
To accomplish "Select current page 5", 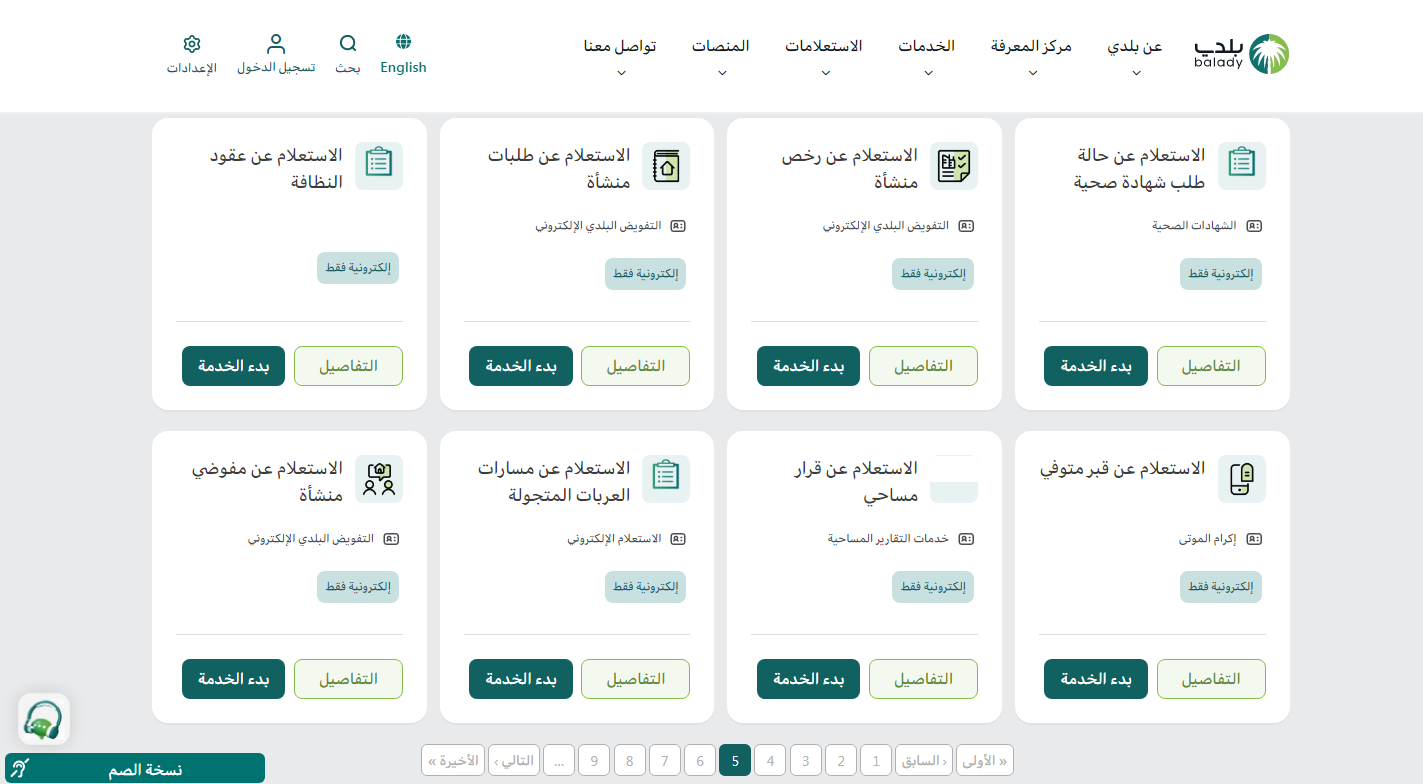I will click(x=735, y=761).
